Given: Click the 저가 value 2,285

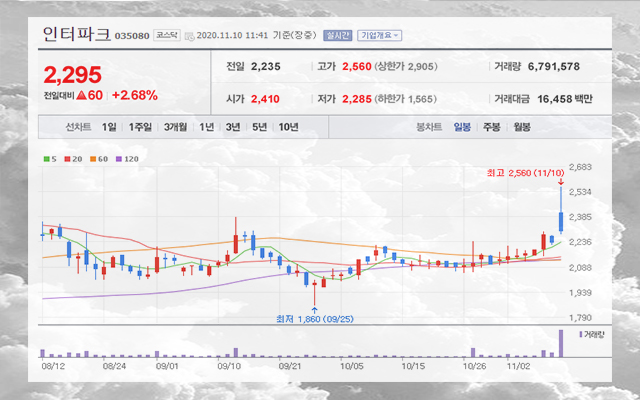Looking at the screenshot, I should pyautogui.click(x=357, y=99).
